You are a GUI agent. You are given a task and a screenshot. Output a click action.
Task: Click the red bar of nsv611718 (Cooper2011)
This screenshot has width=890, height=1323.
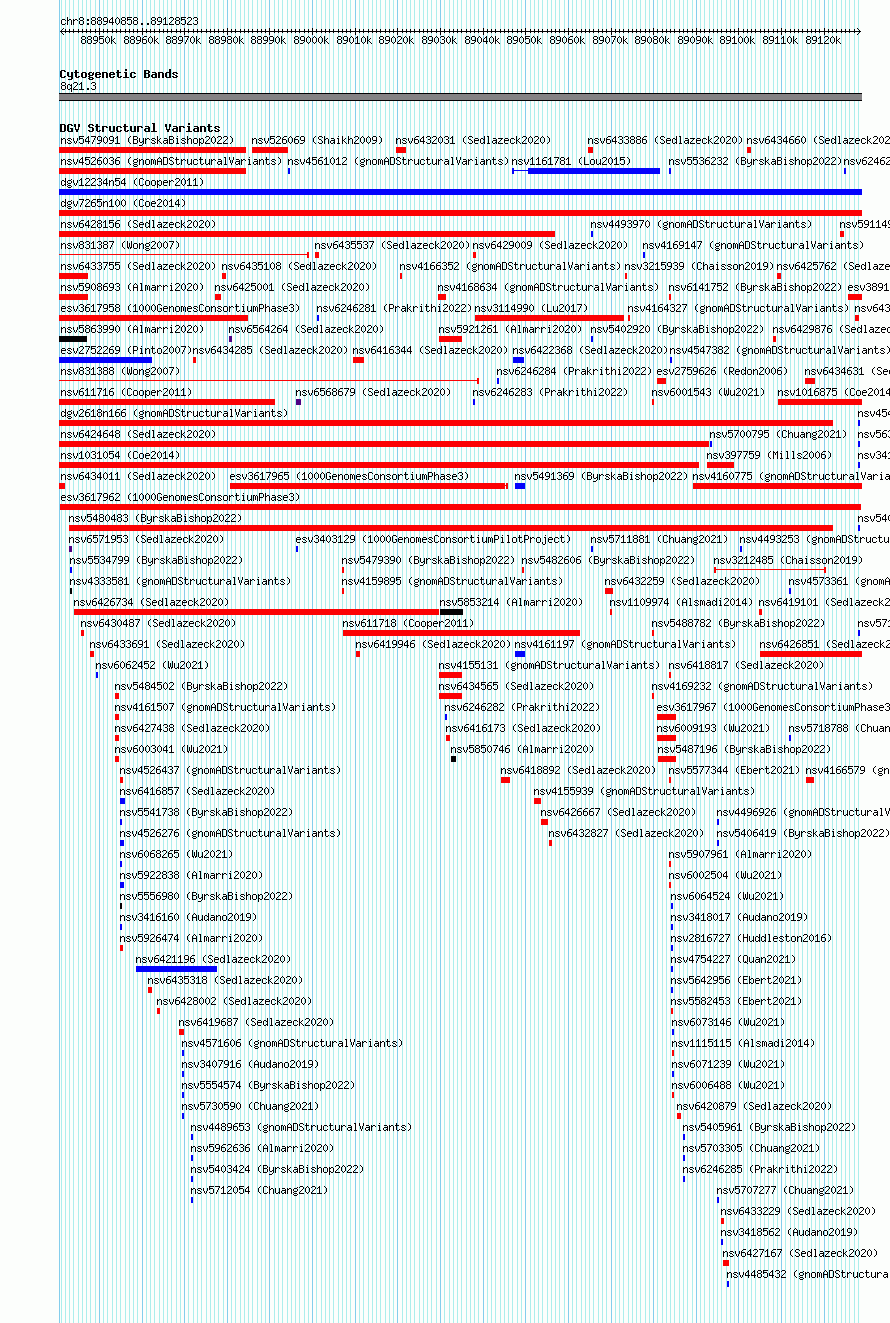tap(461, 633)
